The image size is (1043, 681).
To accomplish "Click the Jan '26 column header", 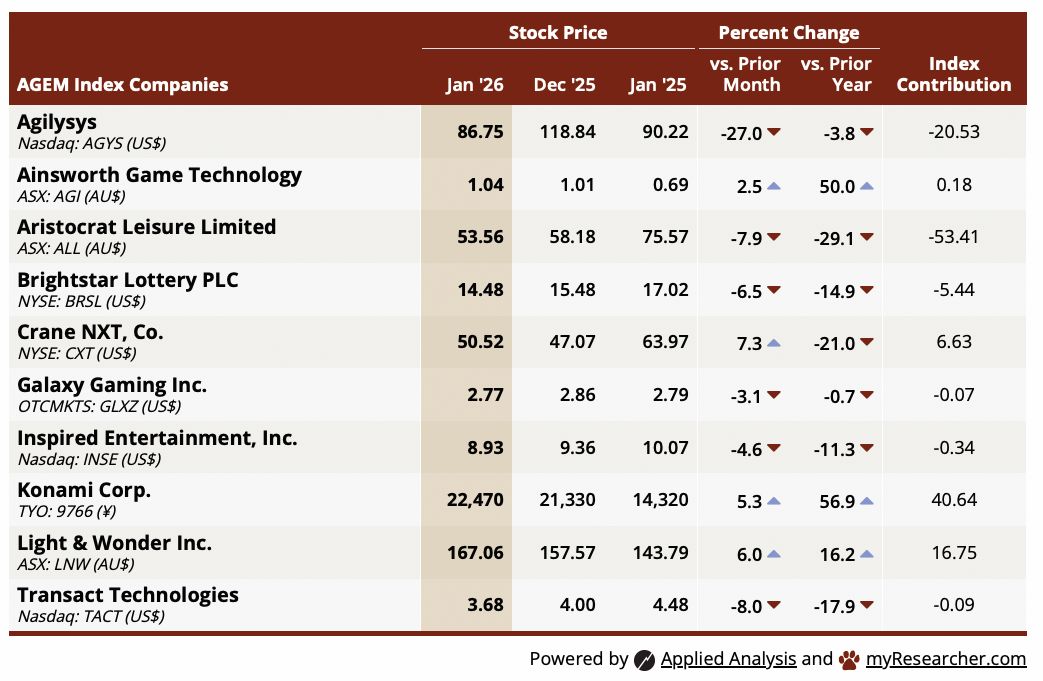I will [x=474, y=85].
